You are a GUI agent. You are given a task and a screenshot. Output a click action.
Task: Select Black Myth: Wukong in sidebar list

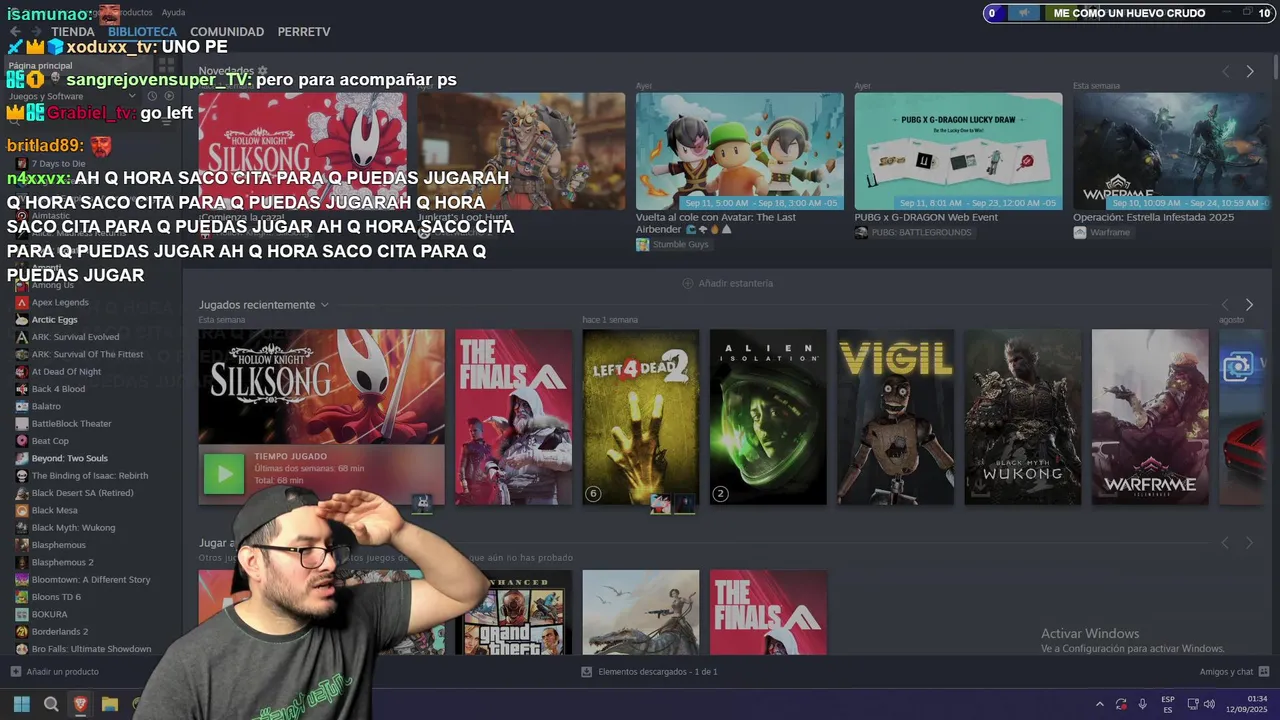(73, 528)
